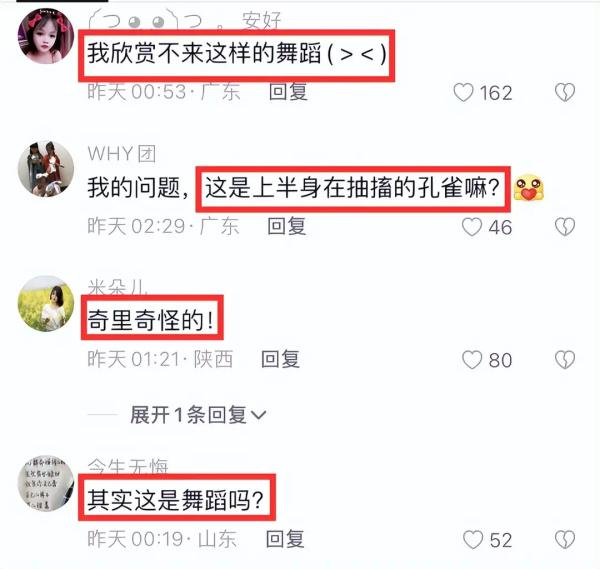The image size is (600, 569).
Task: Dislike the 米朵儿 comment
Action: click(565, 360)
